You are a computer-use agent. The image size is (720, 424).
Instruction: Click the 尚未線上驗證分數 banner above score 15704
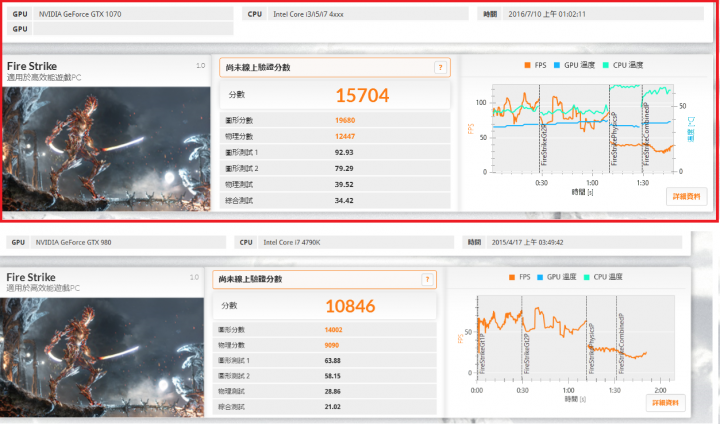pos(335,68)
